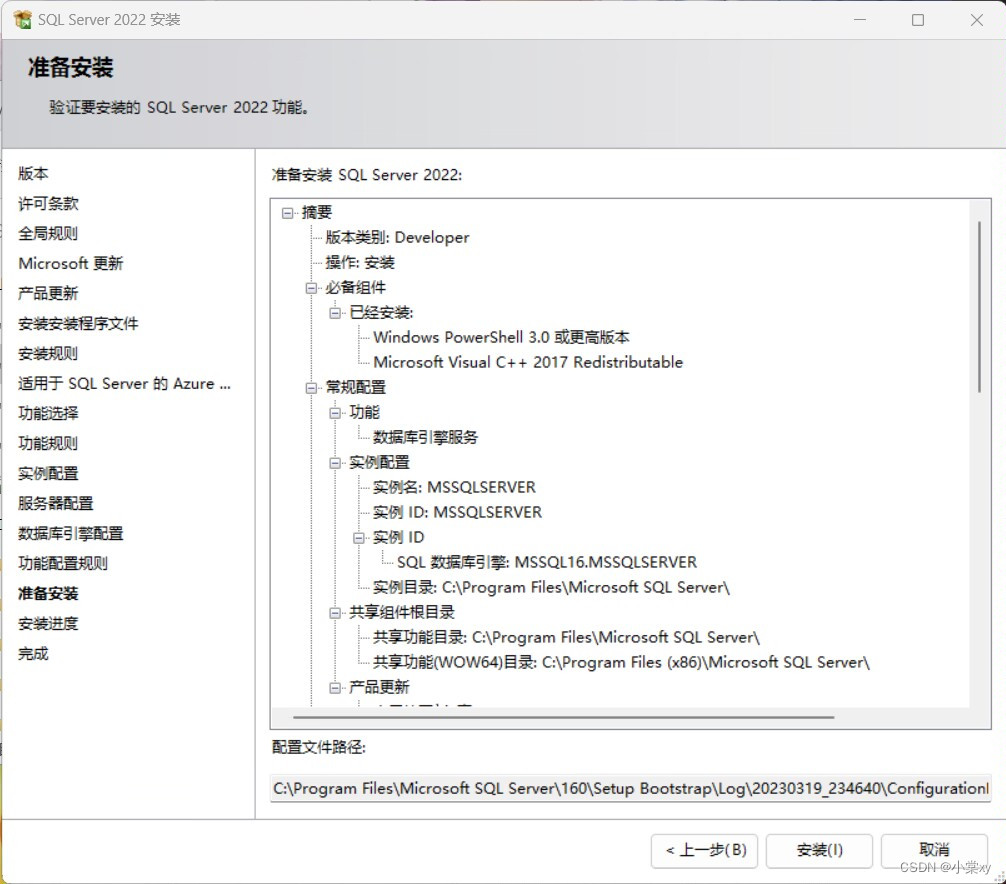
Task: Select the 安装规则 step
Action: [48, 353]
